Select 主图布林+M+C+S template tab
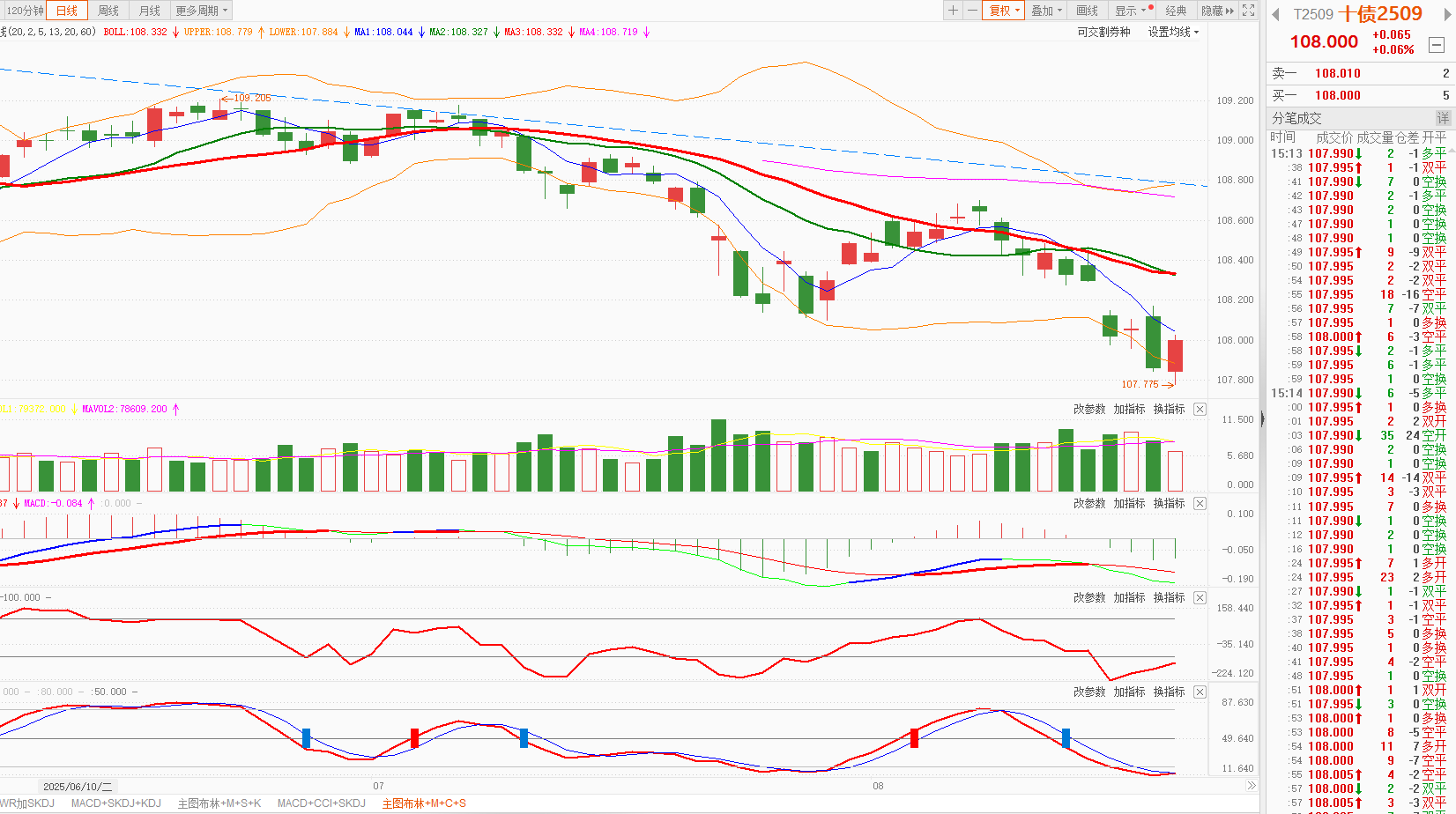Image resolution: width=1456 pixels, height=814 pixels. pyautogui.click(x=424, y=803)
